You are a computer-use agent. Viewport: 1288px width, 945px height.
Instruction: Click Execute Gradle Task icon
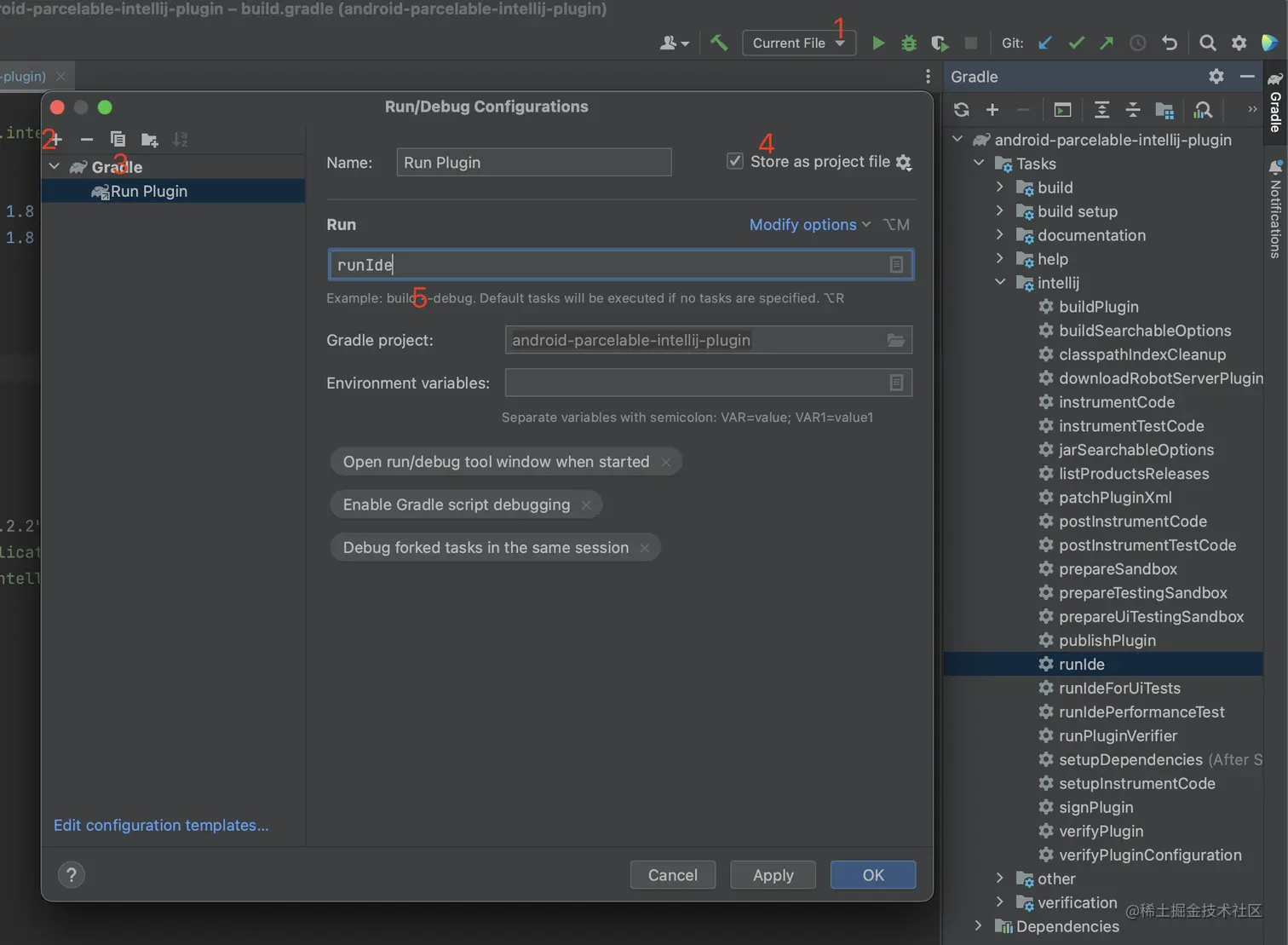[x=1062, y=110]
